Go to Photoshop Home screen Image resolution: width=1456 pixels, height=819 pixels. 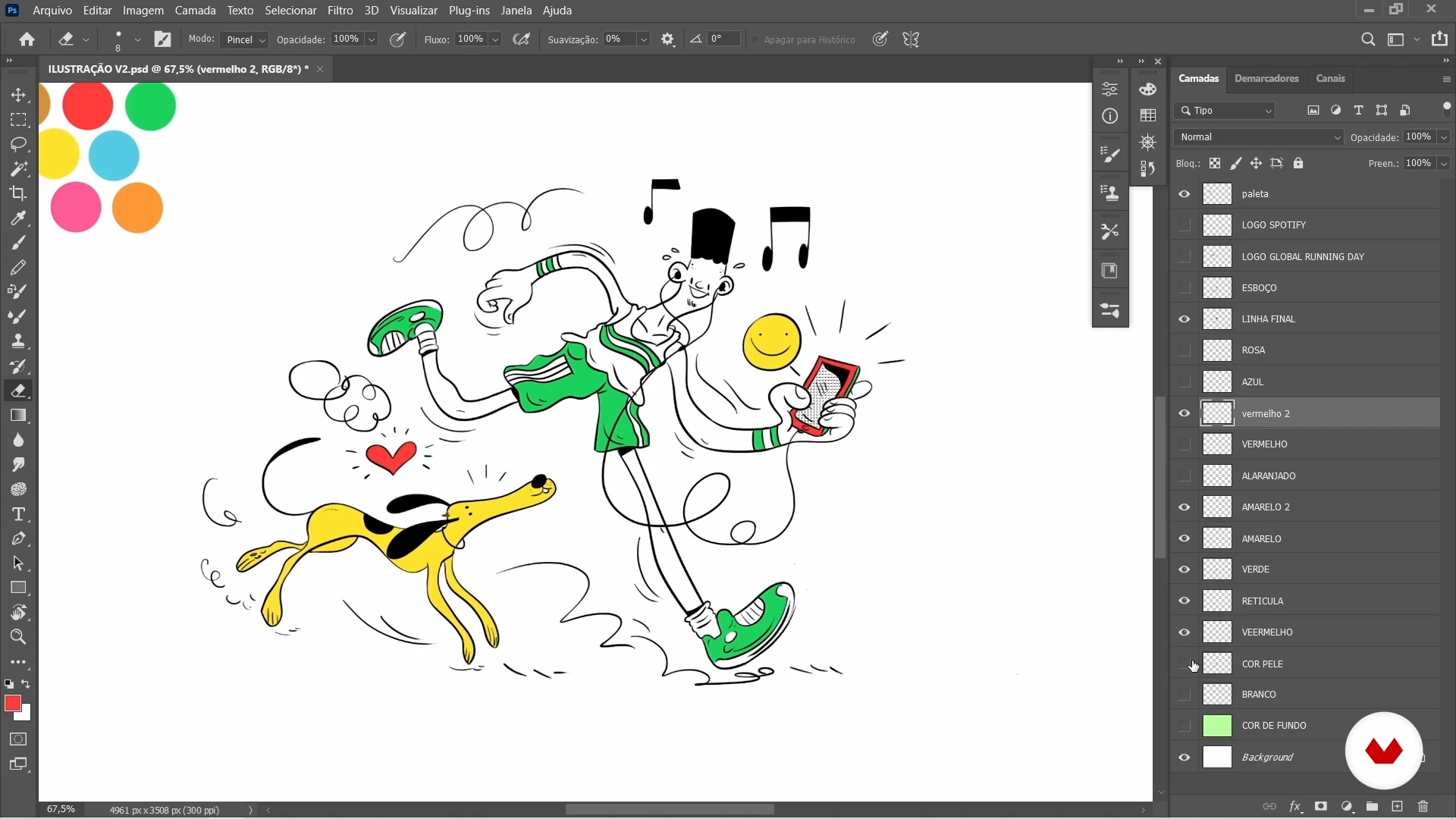27,39
